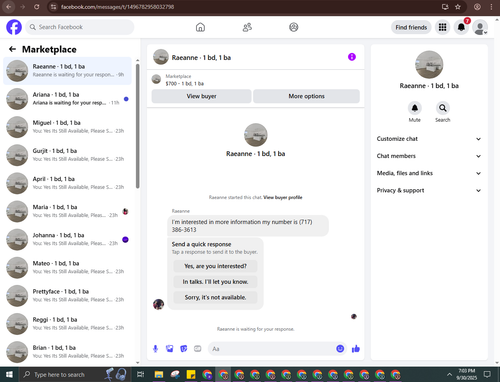Click Raeanne listing thumbnail in right panel
The image size is (500, 382).
click(x=429, y=65)
